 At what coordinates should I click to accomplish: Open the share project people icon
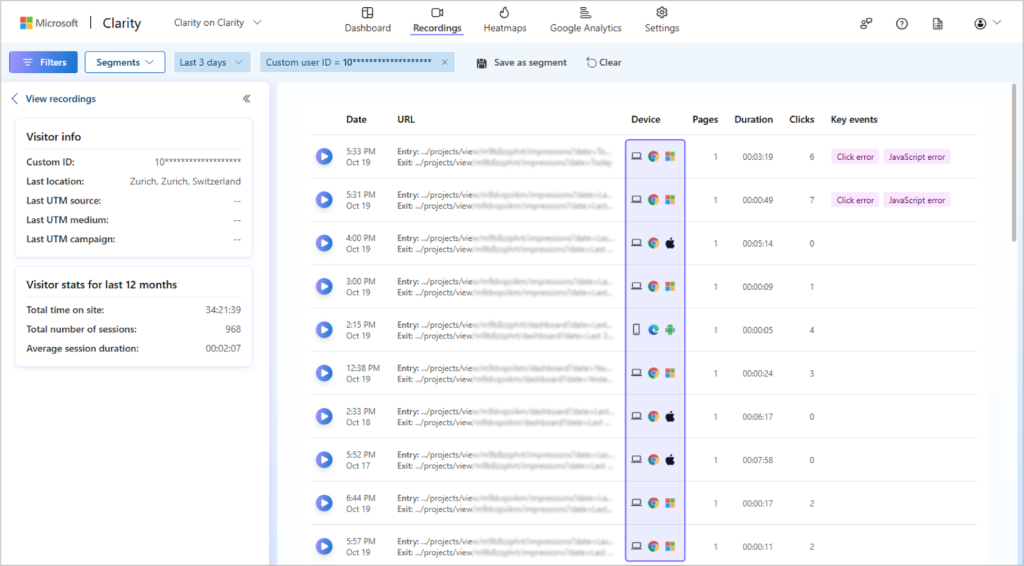tap(866, 24)
